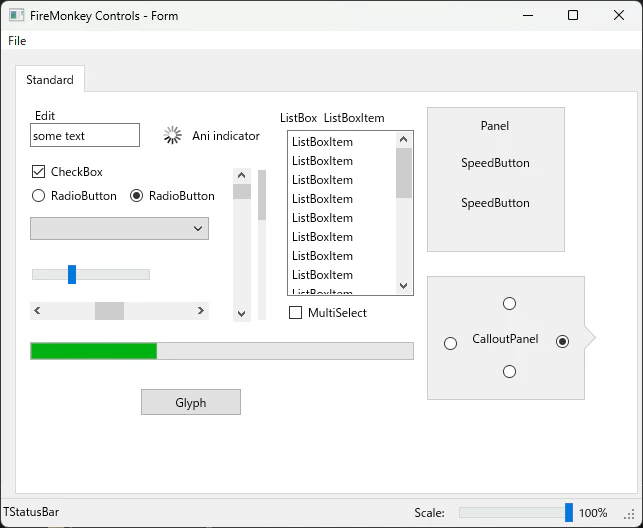Click the second SpeedButton in the Panel
This screenshot has height=528, width=643.
tap(495, 203)
